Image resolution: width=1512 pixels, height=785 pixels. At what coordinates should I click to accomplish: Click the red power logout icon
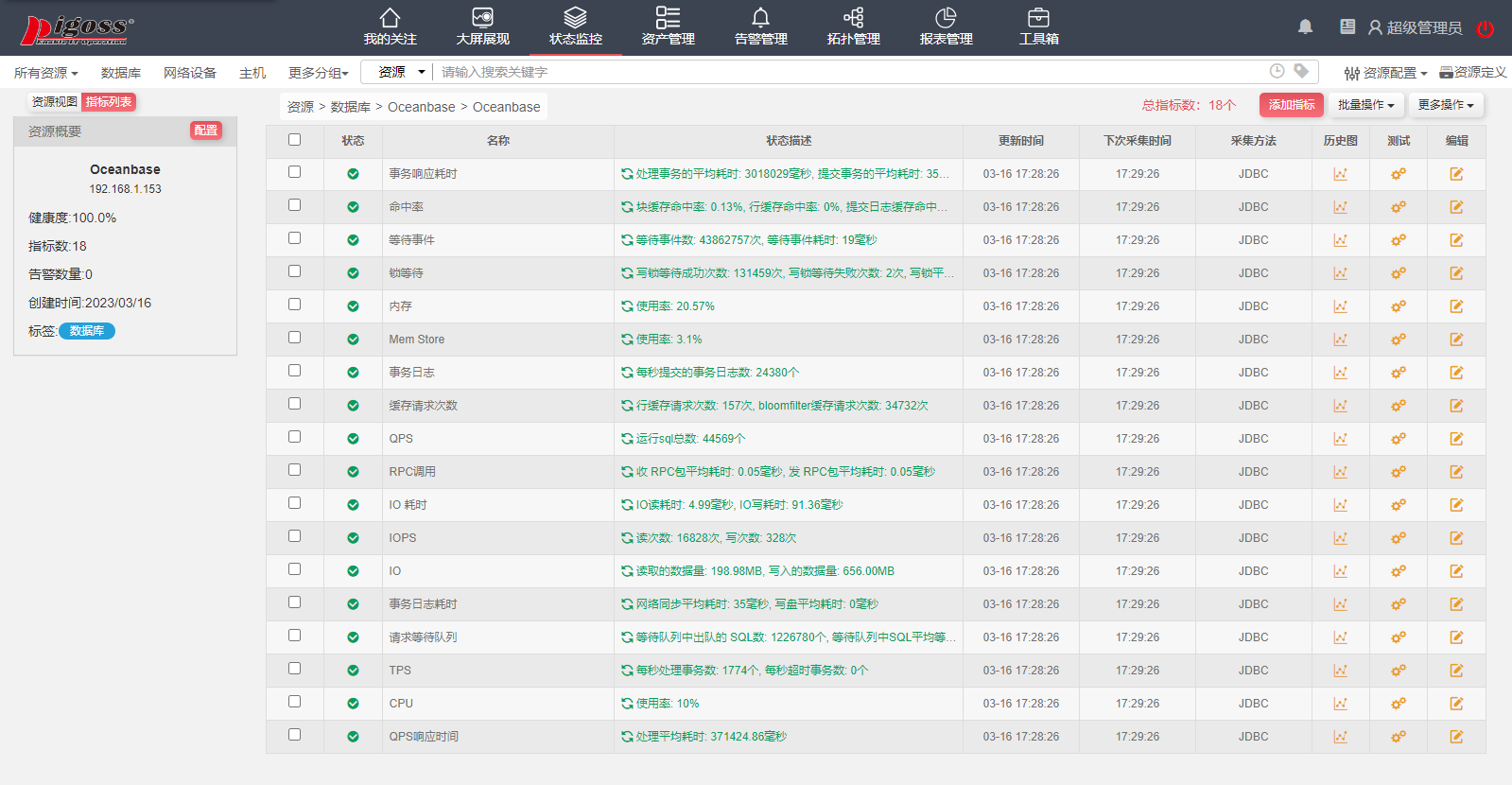tap(1486, 28)
